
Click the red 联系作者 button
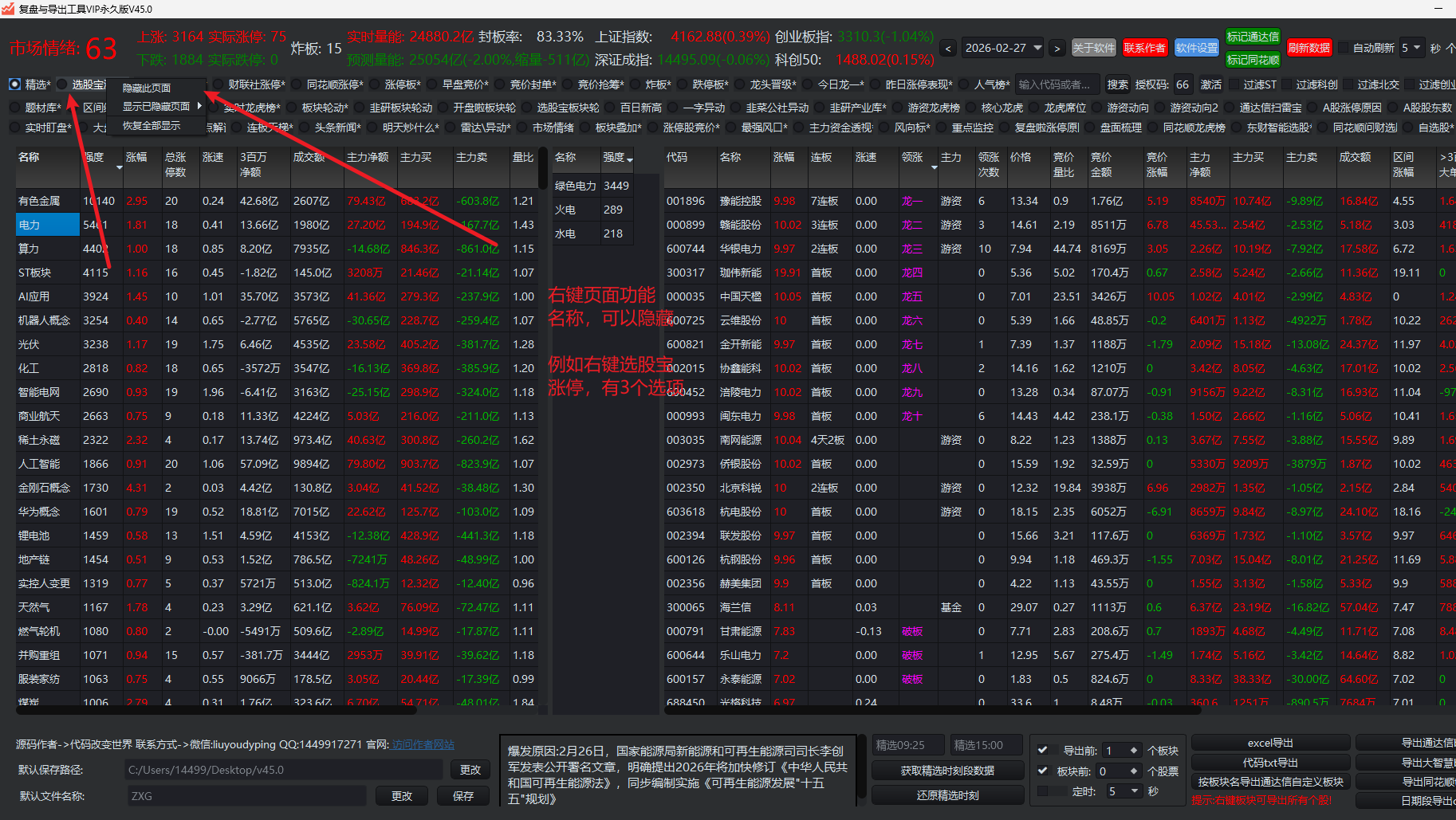pos(1144,48)
